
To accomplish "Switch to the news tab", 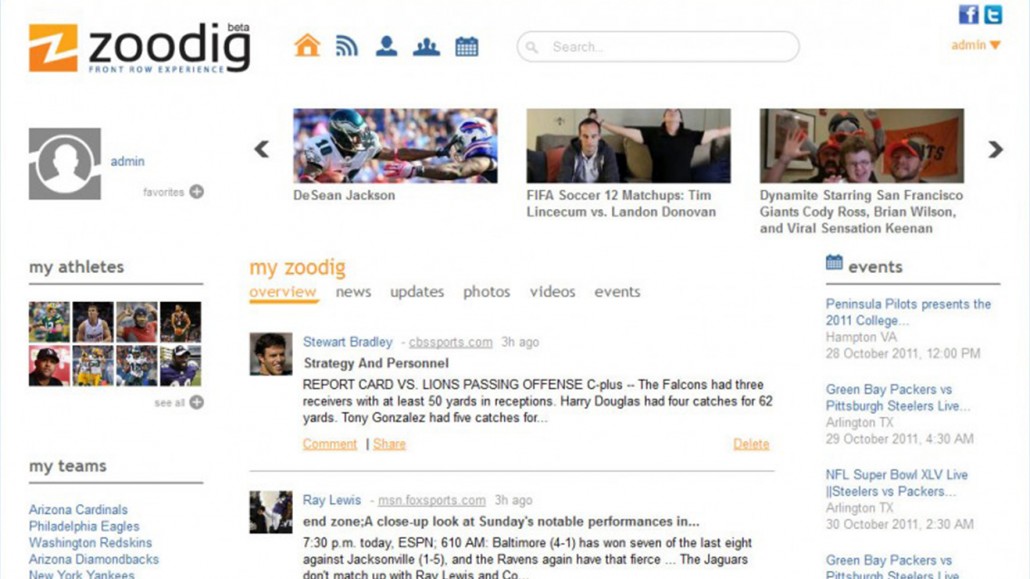I will 353,292.
